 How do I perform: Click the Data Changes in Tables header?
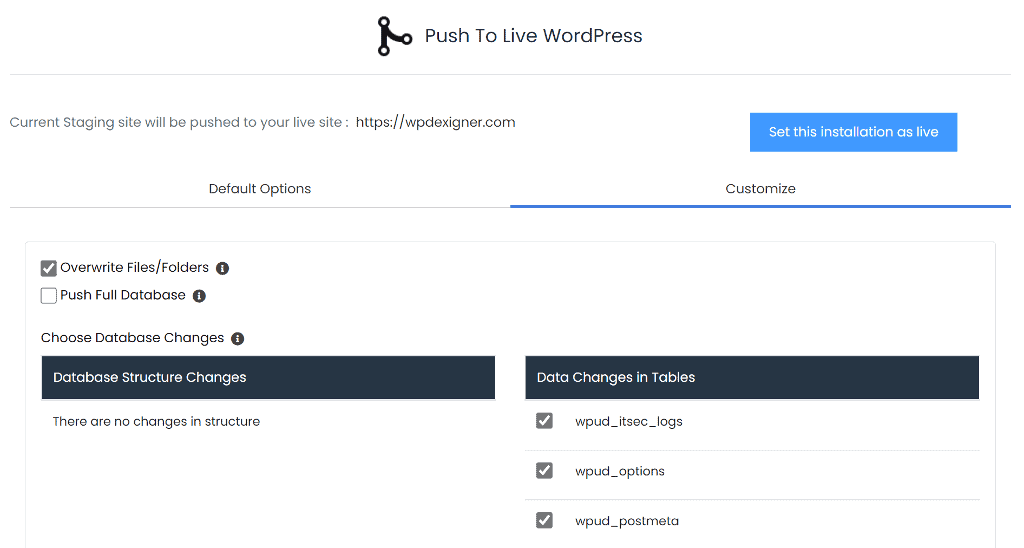[x=616, y=377]
